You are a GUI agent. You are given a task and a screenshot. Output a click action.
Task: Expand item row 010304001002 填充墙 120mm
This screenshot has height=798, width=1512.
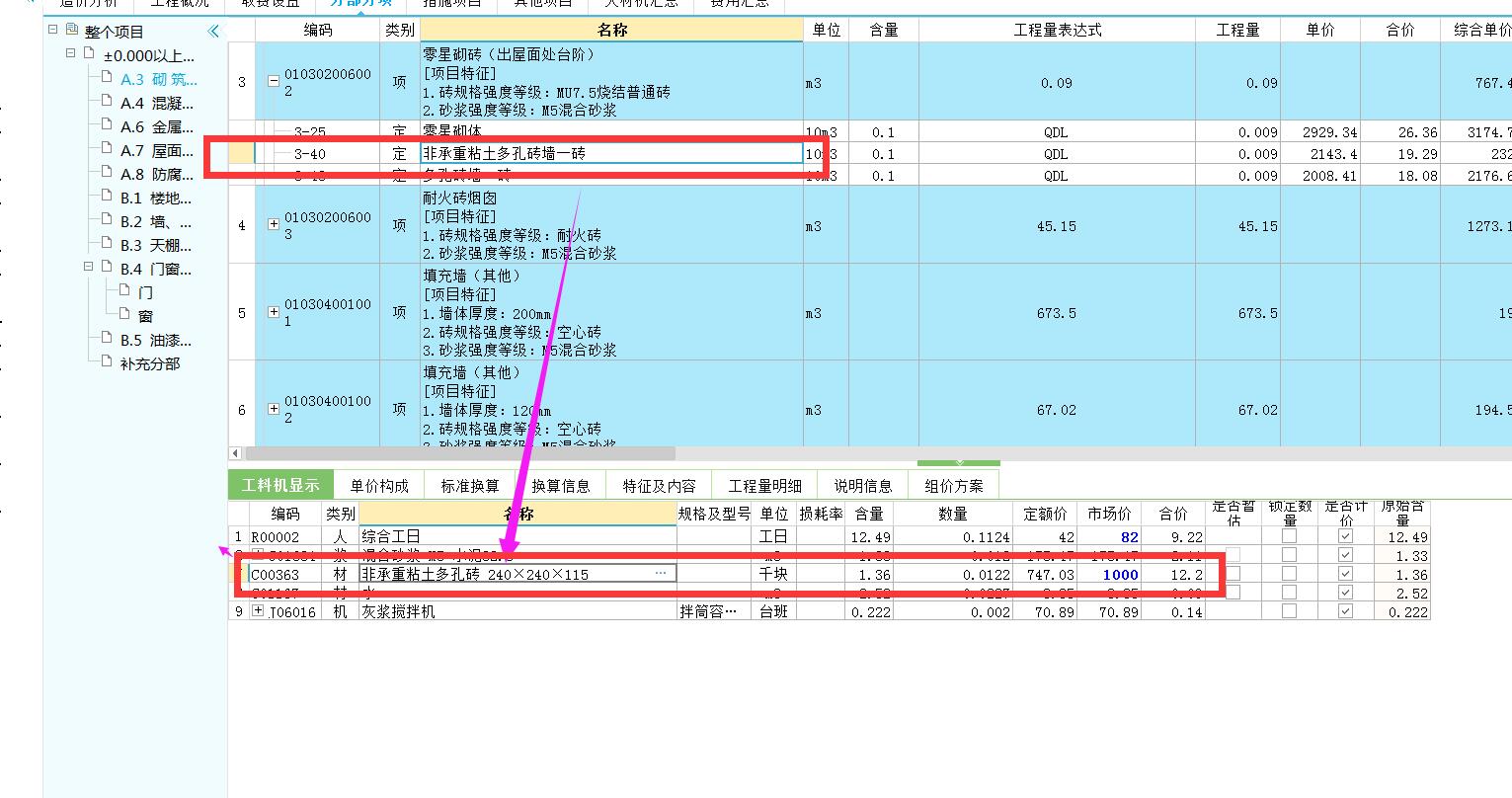click(274, 409)
